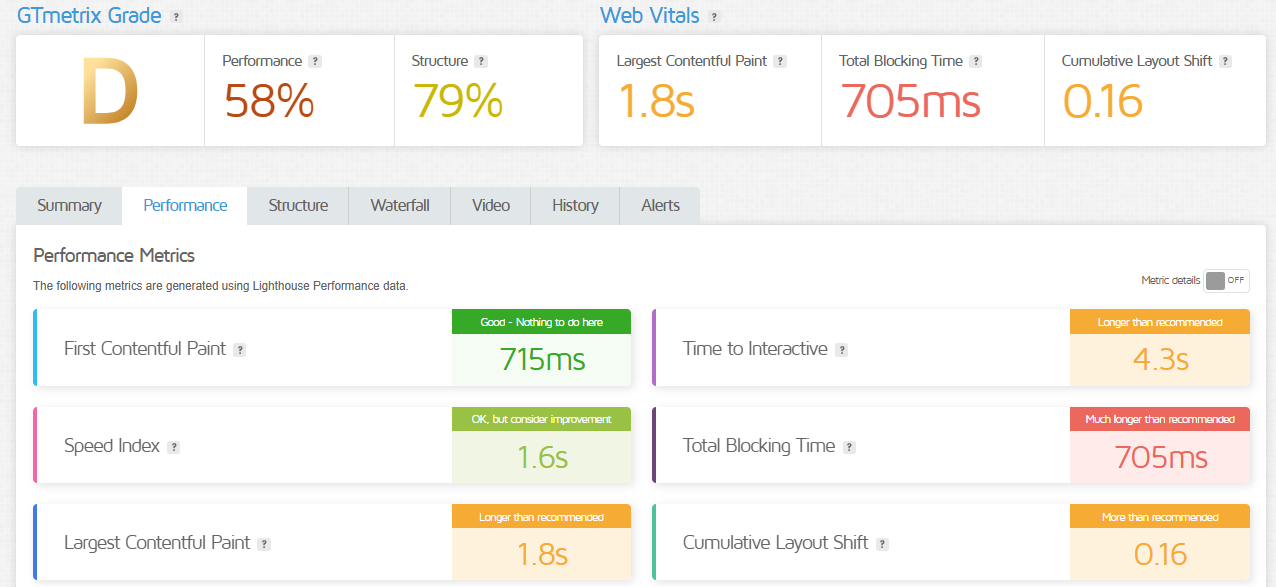Click the golden D grade letter

(108, 90)
